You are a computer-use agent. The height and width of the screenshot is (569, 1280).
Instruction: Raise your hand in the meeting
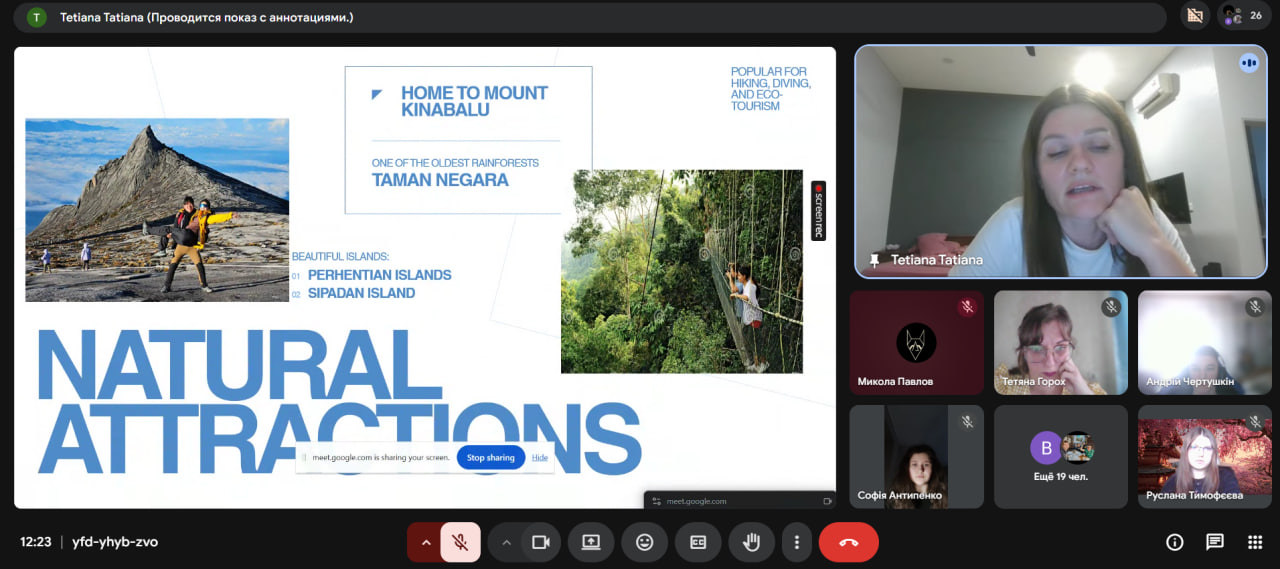pyautogui.click(x=751, y=542)
